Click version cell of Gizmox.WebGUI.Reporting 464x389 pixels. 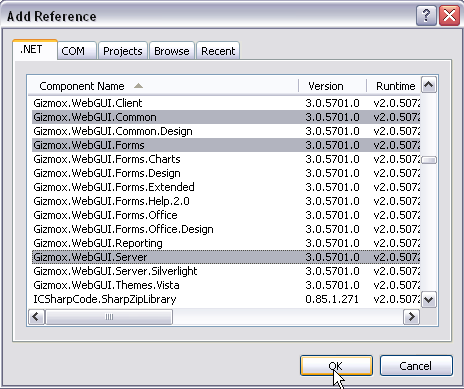[332, 243]
